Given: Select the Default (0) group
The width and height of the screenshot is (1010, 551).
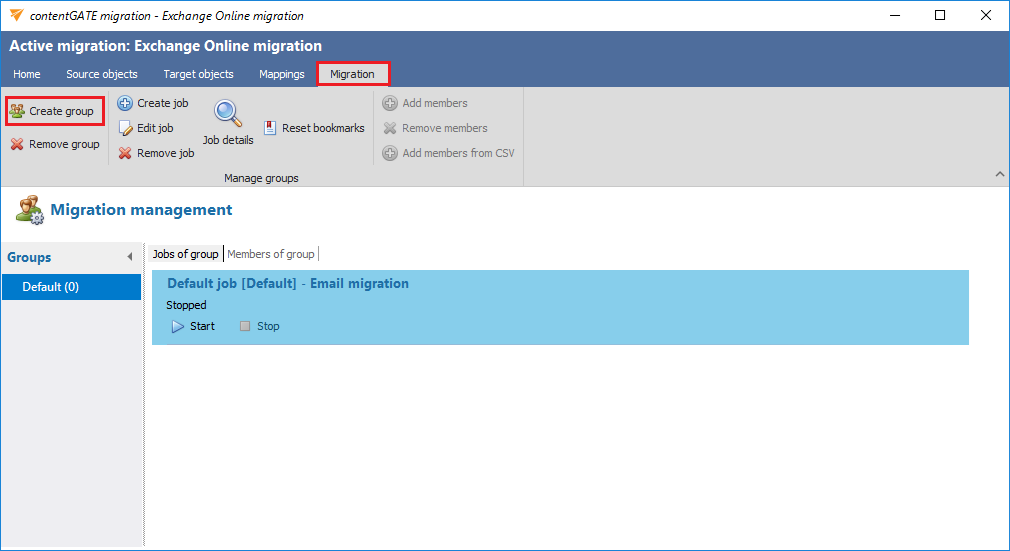Looking at the screenshot, I should 71,287.
